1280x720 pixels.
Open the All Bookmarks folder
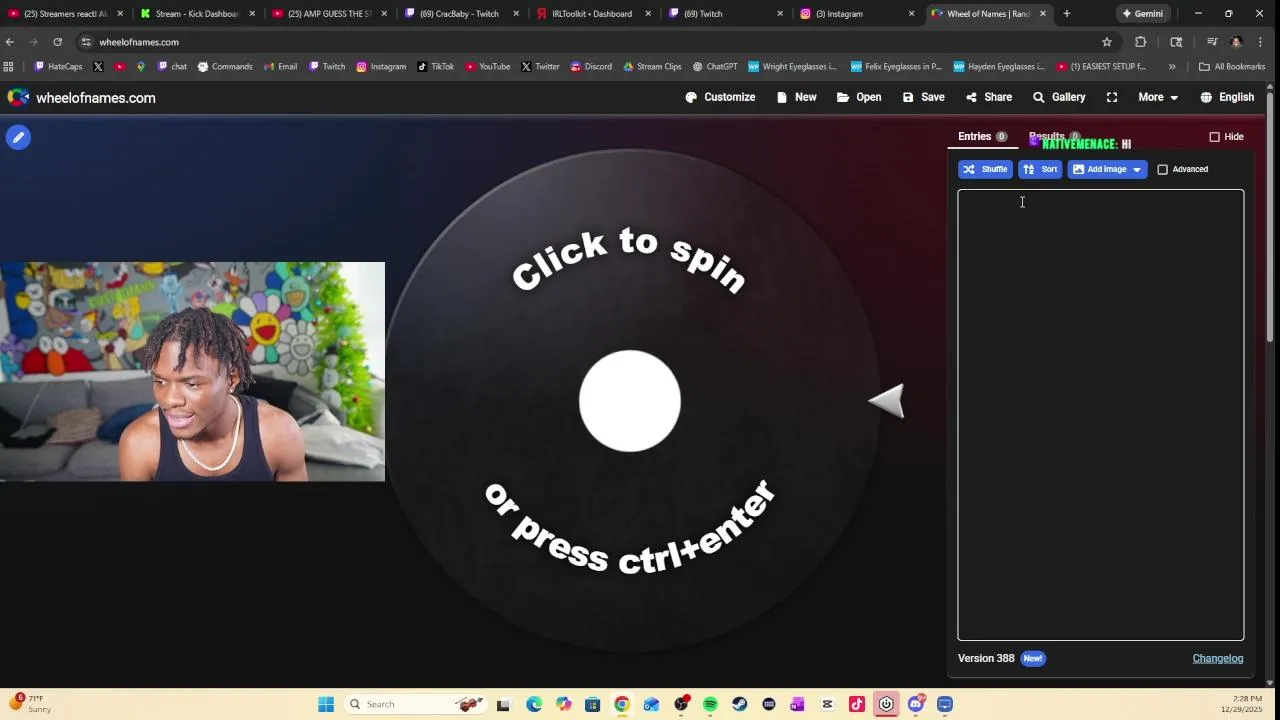(x=1232, y=67)
